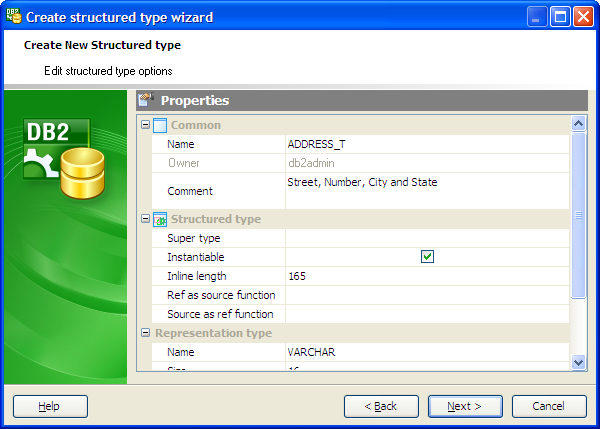
Task: Click the Source as ref function field
Action: [x=427, y=314]
